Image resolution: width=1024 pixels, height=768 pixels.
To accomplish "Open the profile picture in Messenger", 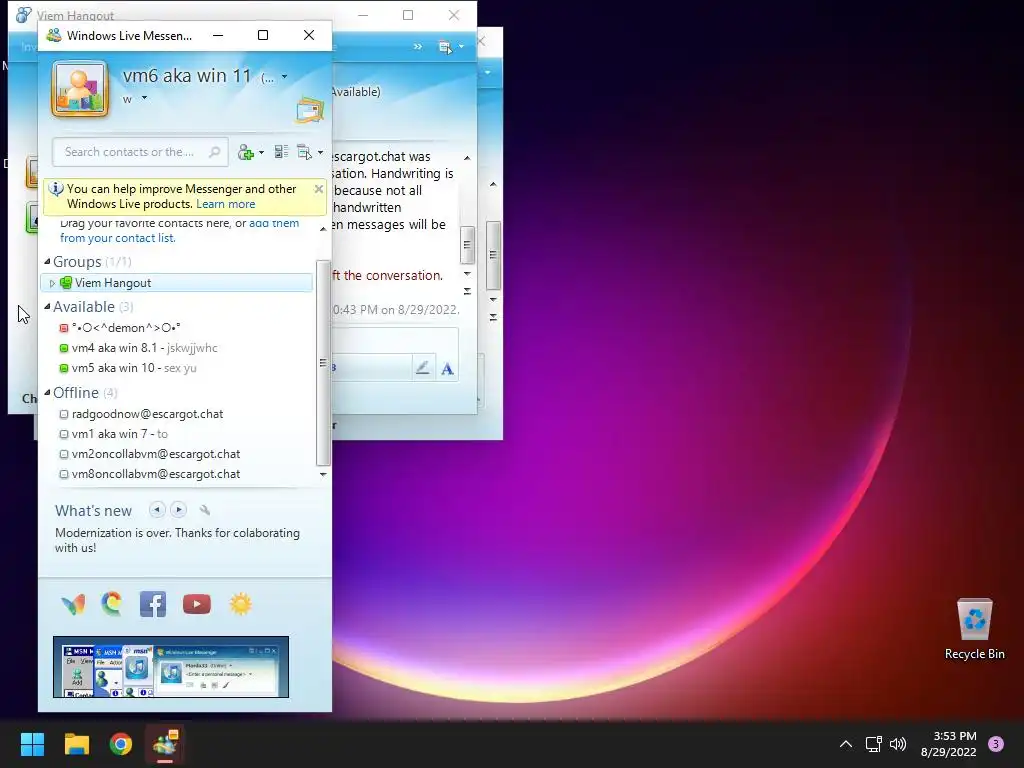I will point(80,89).
